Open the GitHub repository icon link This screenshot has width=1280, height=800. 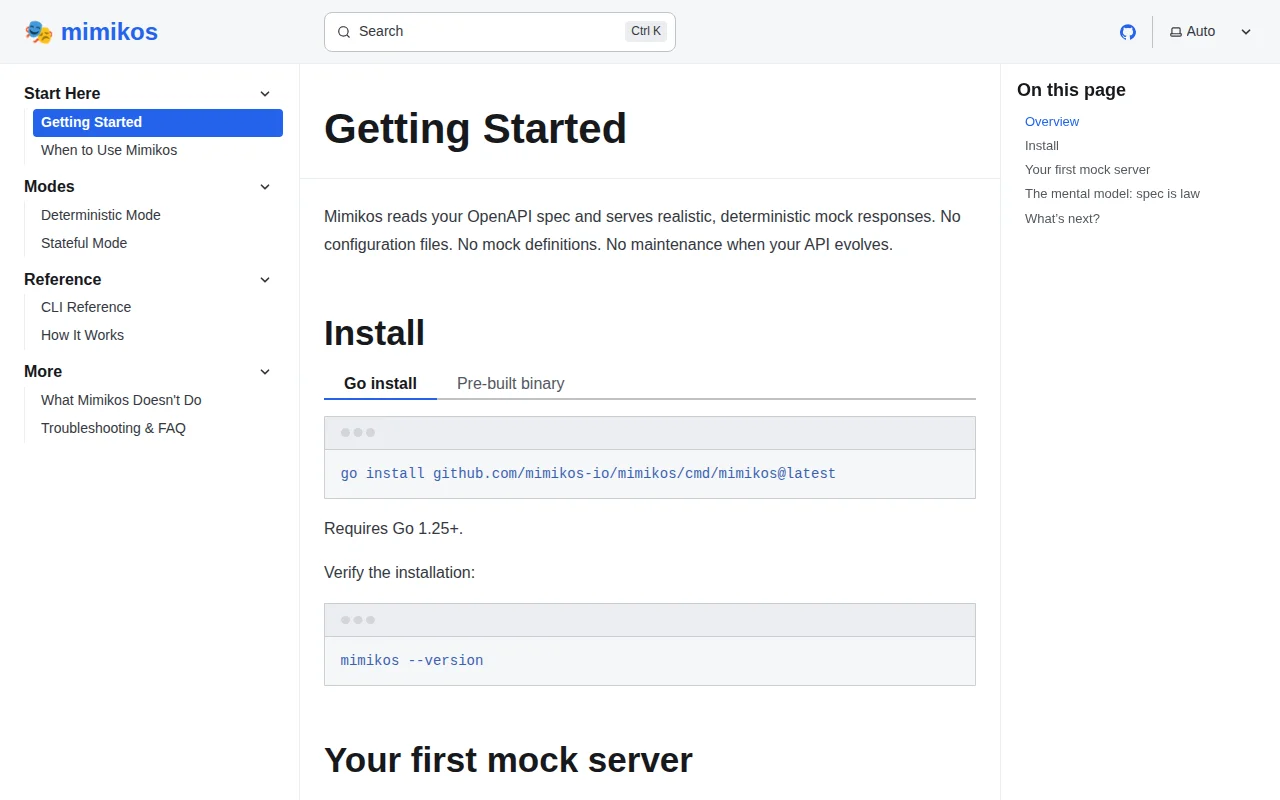point(1128,32)
